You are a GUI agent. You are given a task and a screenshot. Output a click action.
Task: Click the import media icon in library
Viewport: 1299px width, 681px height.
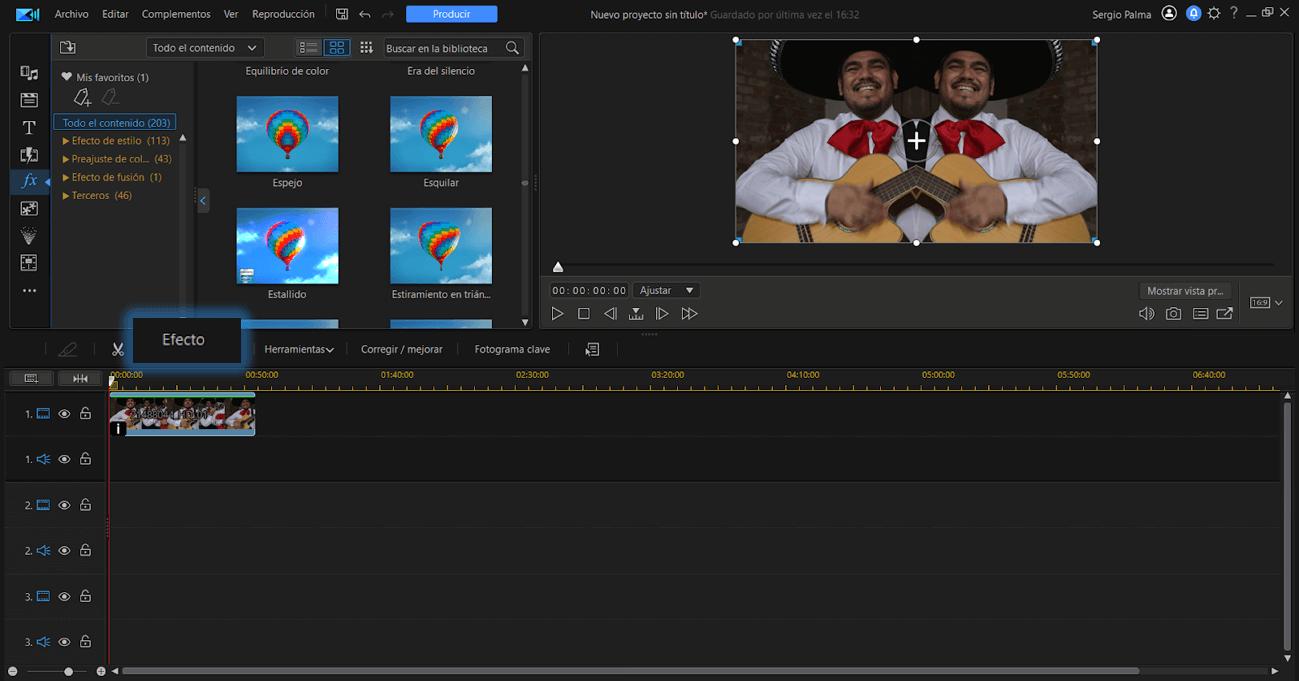68,48
